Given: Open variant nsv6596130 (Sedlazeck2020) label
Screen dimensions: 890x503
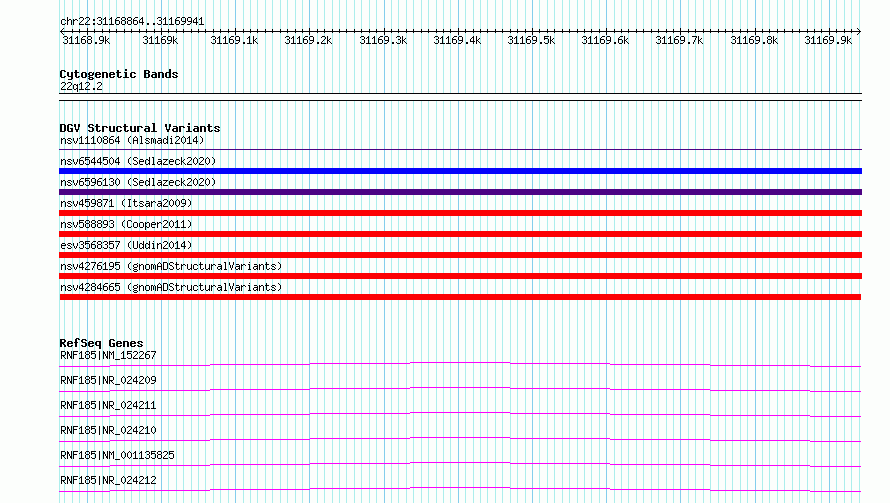Looking at the screenshot, I should coord(138,182).
